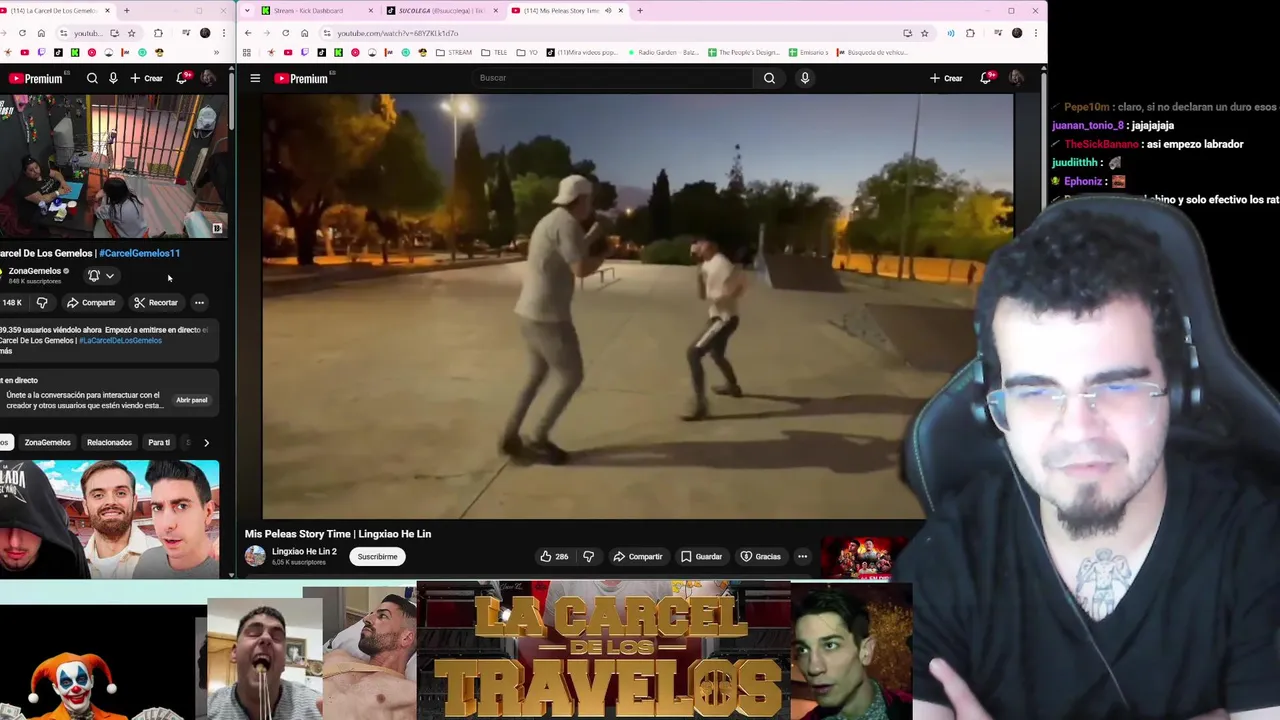The height and width of the screenshot is (720, 1280).
Task: Mute the Mis Peleas Story Time tab audio
Action: click(x=608, y=10)
